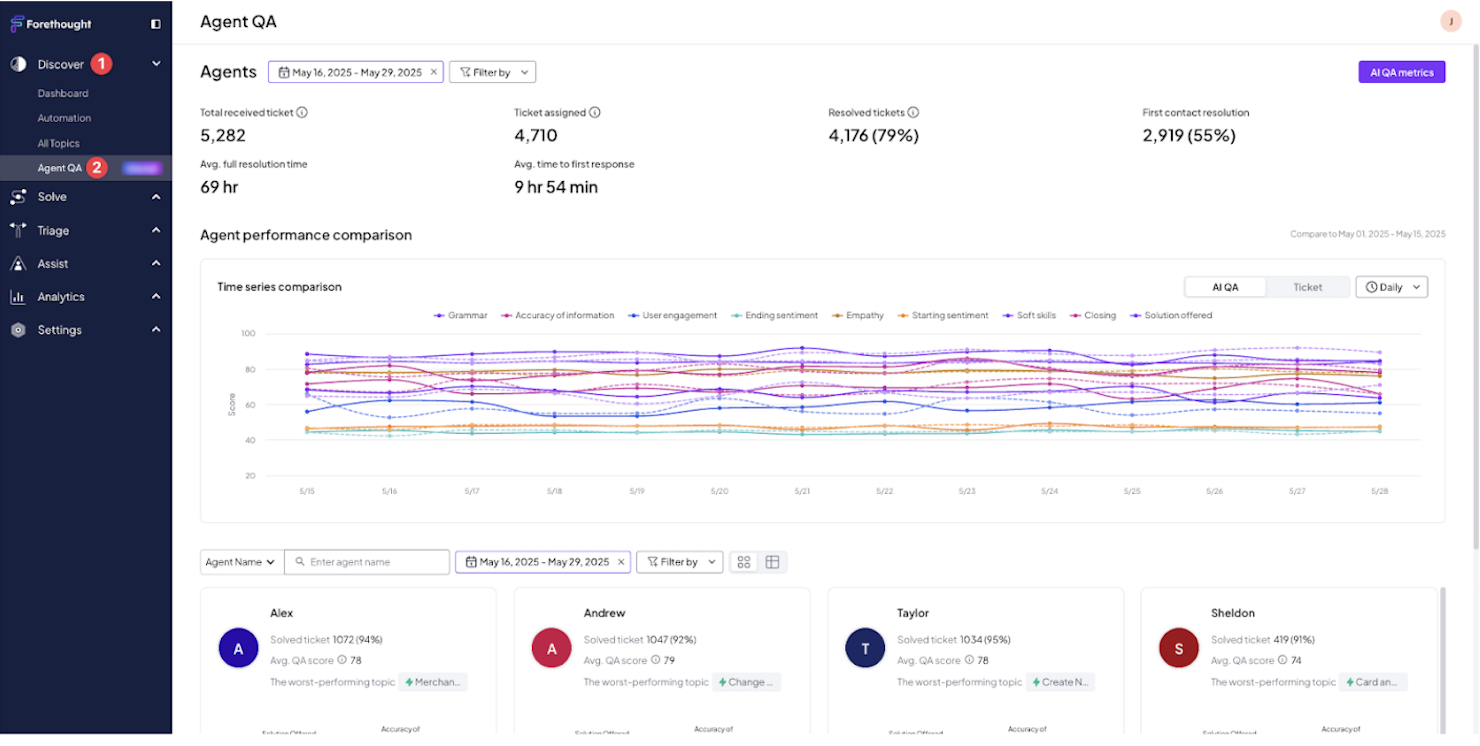Open the All Topics page from the sidebar

60,142
